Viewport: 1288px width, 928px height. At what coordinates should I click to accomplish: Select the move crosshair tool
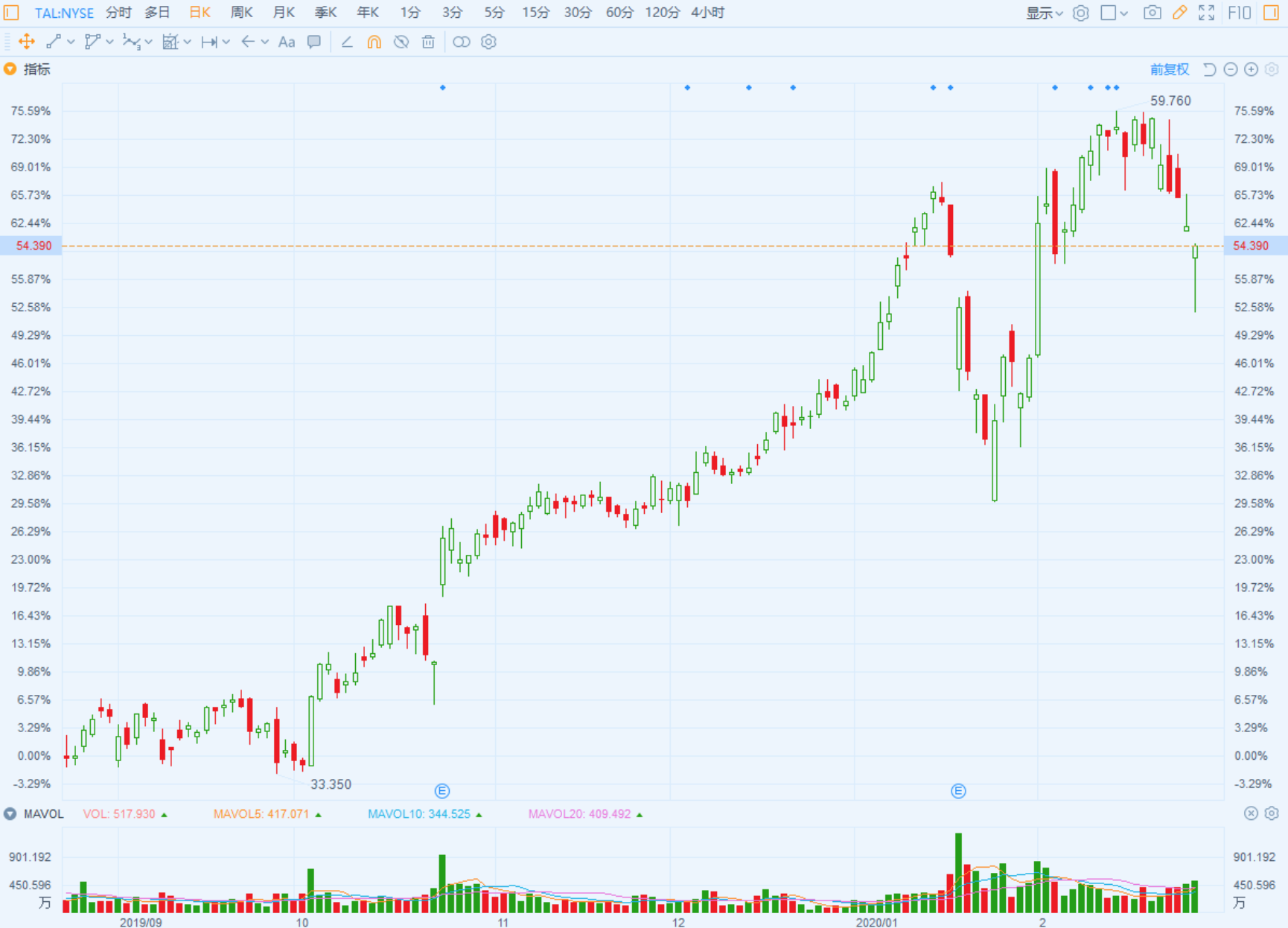26,42
